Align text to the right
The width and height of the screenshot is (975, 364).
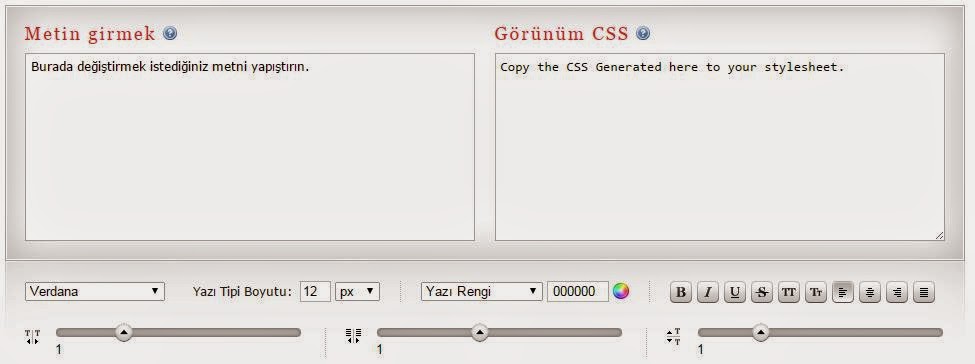pos(896,292)
